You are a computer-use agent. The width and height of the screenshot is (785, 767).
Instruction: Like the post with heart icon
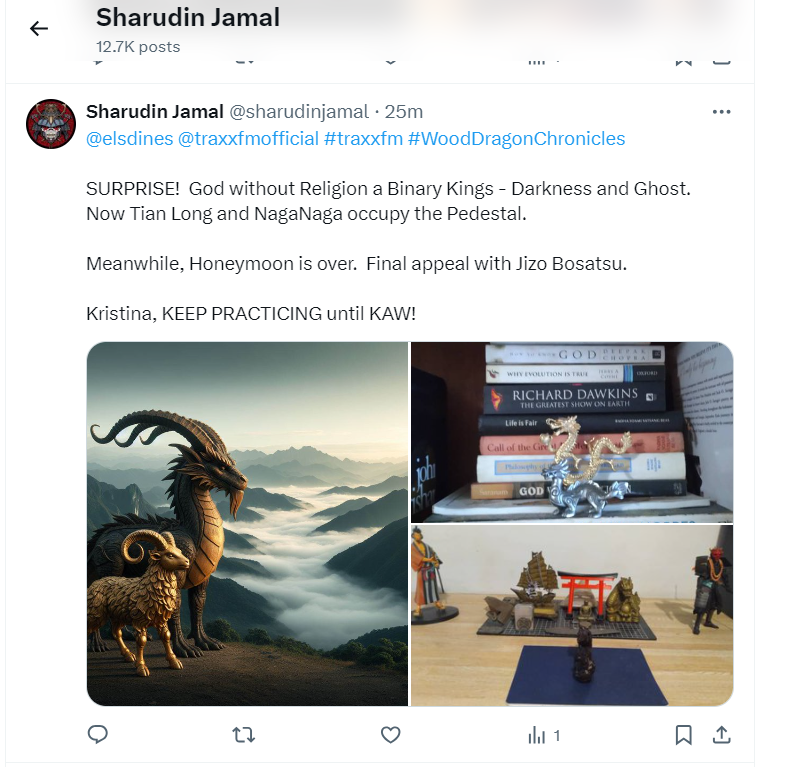coord(390,735)
